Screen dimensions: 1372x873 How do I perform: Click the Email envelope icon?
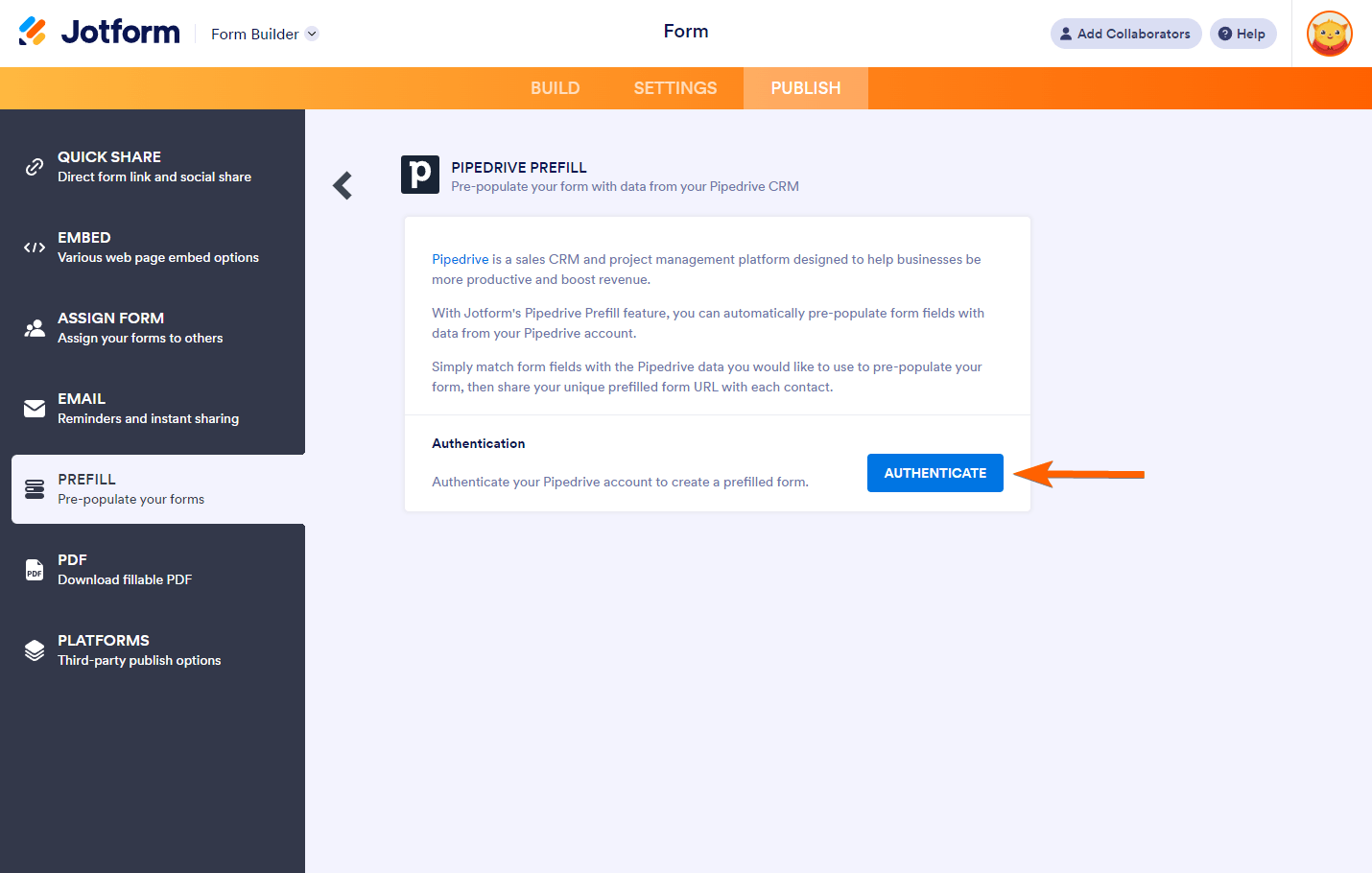[x=35, y=409]
